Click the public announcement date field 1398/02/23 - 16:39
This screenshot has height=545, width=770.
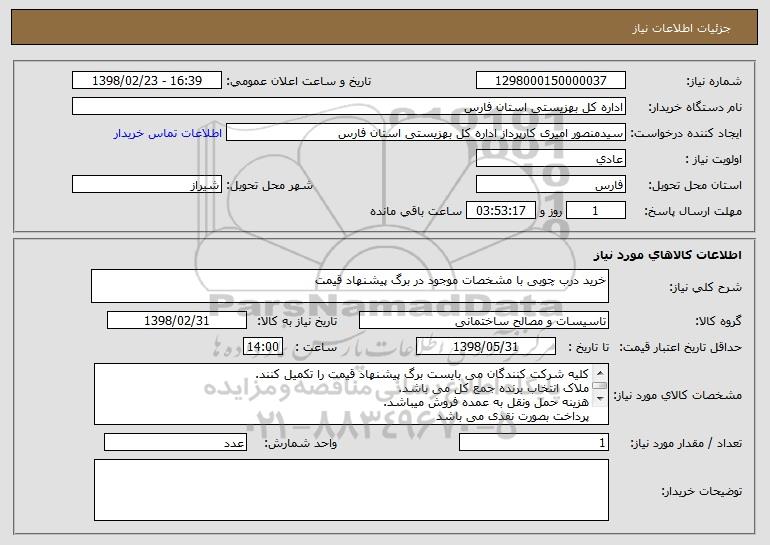147,80
